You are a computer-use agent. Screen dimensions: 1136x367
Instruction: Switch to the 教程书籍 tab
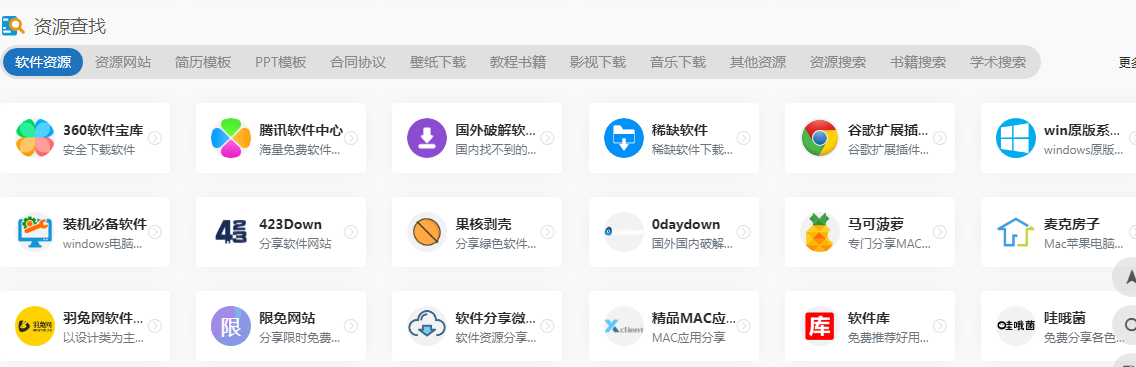(x=518, y=62)
